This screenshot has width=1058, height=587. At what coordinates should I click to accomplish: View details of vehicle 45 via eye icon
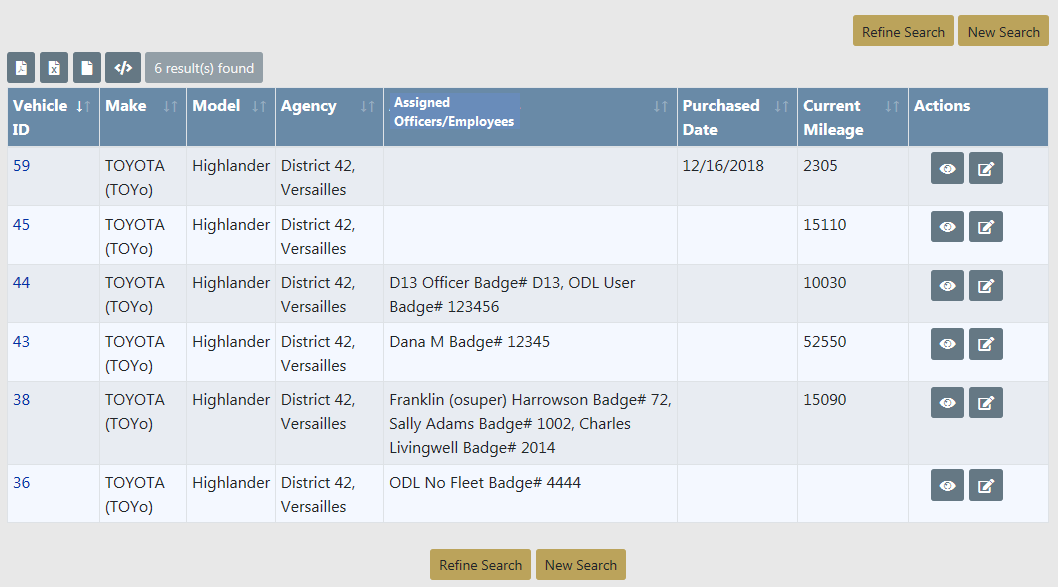point(947,227)
